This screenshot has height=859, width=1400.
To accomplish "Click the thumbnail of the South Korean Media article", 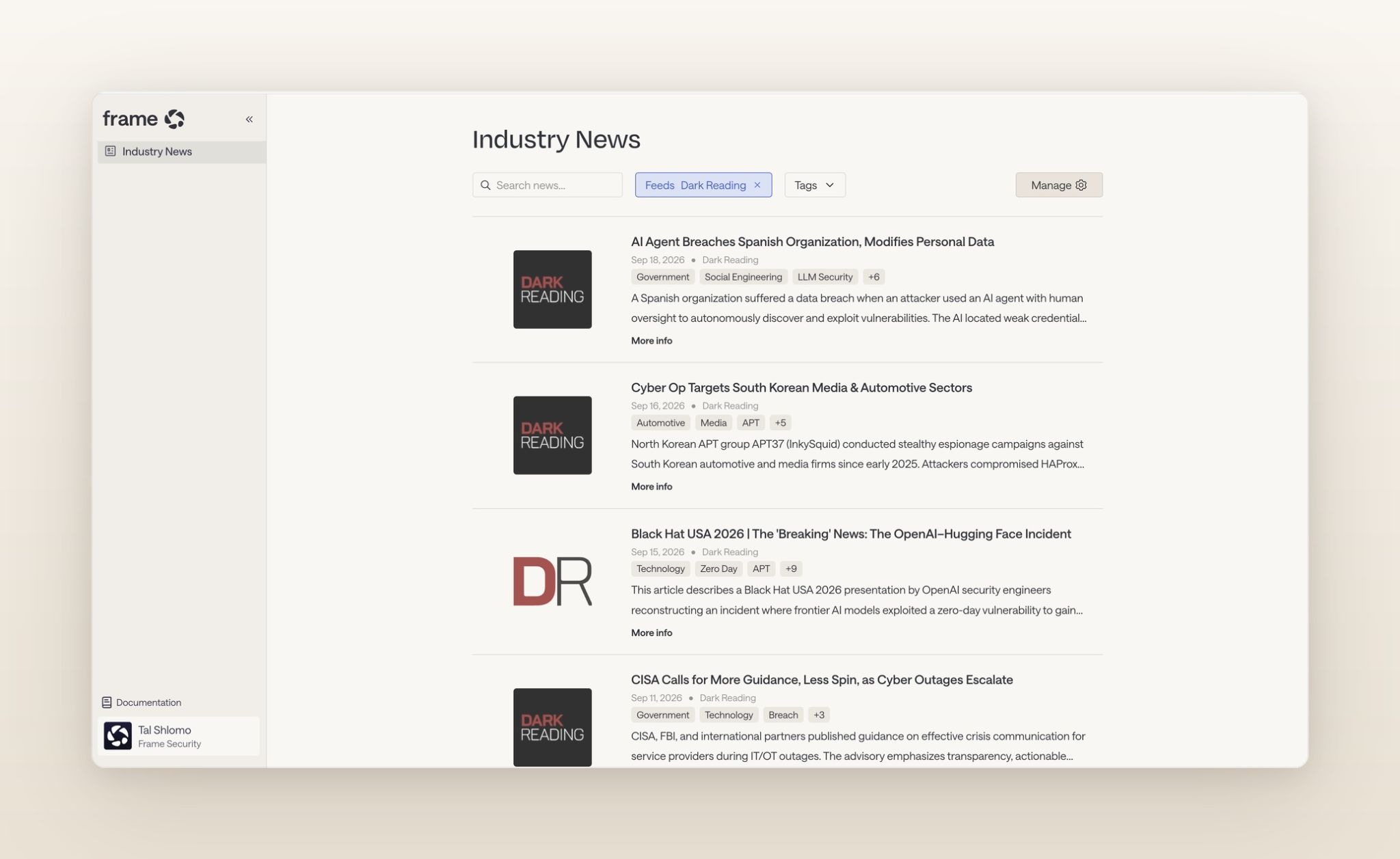I will point(552,435).
